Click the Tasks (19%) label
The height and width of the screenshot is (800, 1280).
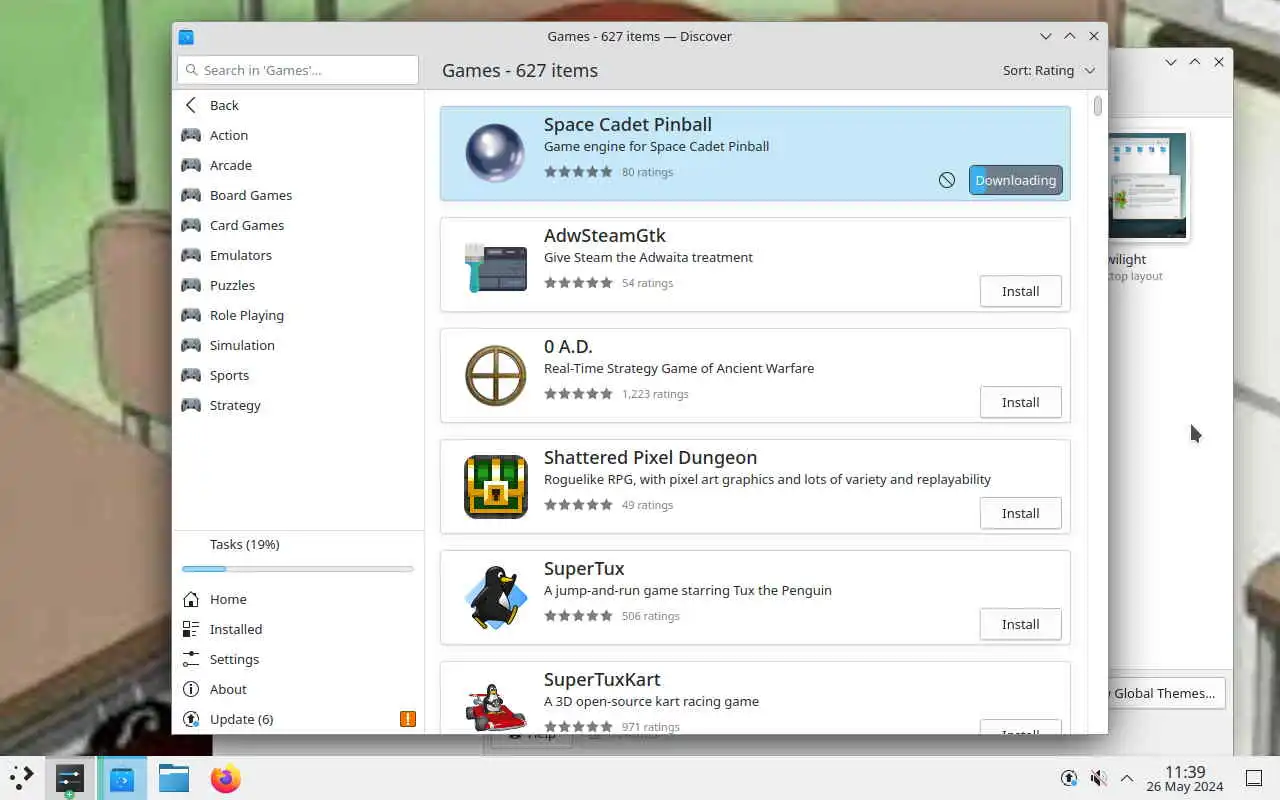click(x=244, y=544)
